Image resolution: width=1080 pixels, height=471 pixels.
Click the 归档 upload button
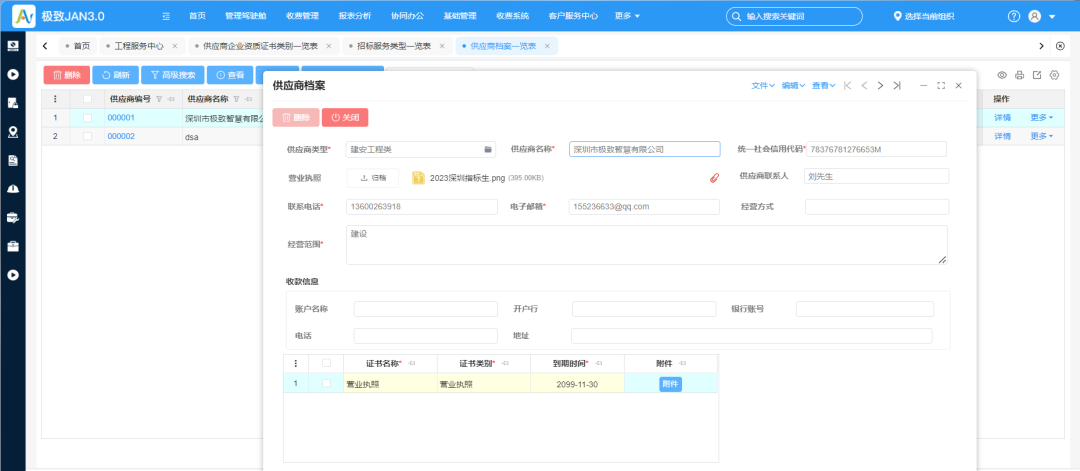373,178
